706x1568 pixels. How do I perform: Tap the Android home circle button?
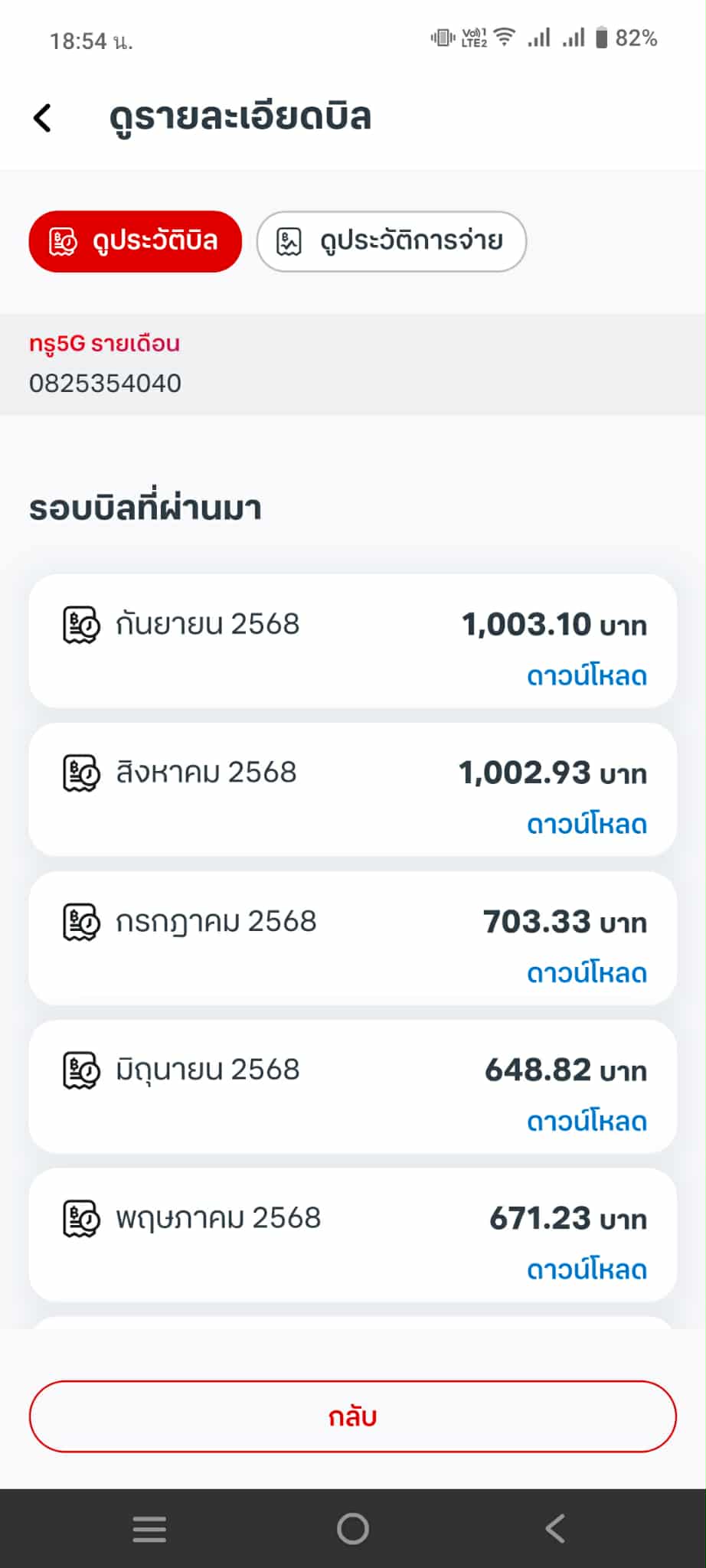(353, 1529)
